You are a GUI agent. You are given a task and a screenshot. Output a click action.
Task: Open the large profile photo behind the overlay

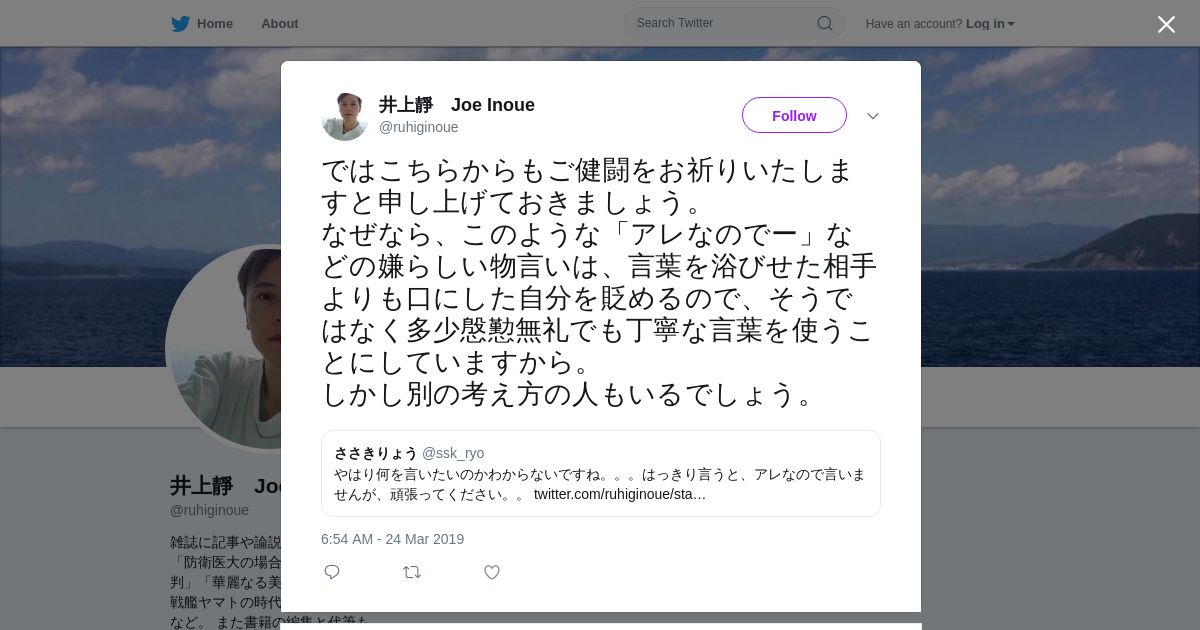point(224,348)
